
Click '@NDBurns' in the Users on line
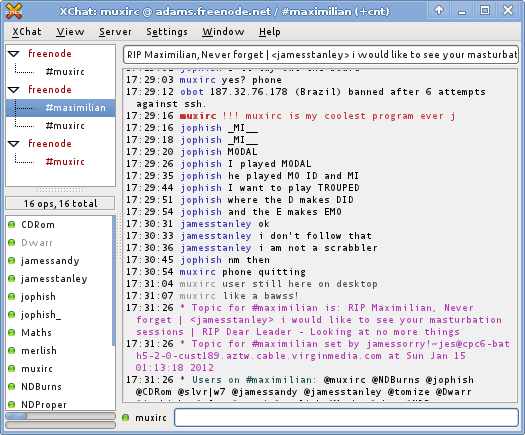coord(395,380)
